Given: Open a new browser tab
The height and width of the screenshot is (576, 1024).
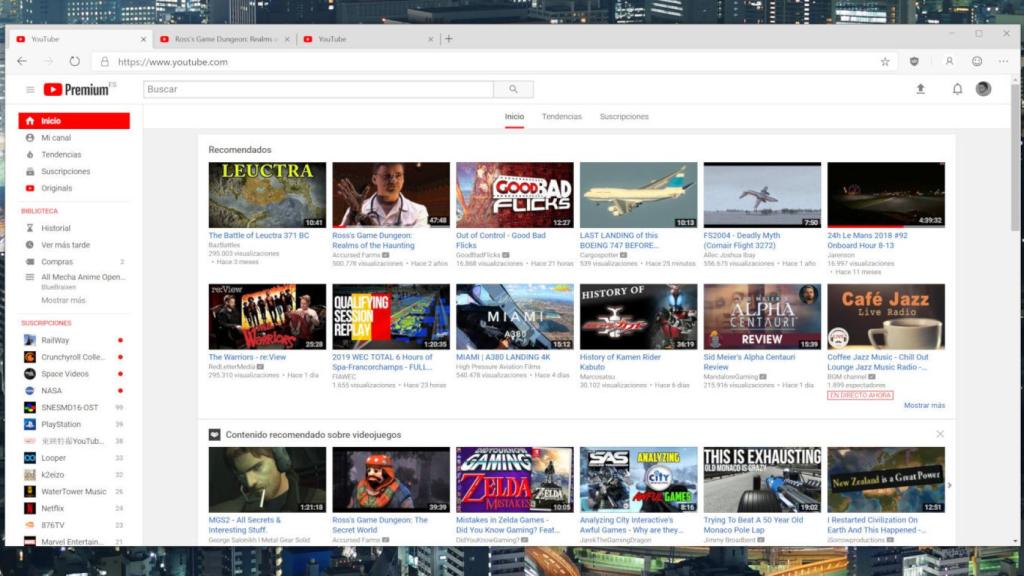Looking at the screenshot, I should click(x=448, y=39).
